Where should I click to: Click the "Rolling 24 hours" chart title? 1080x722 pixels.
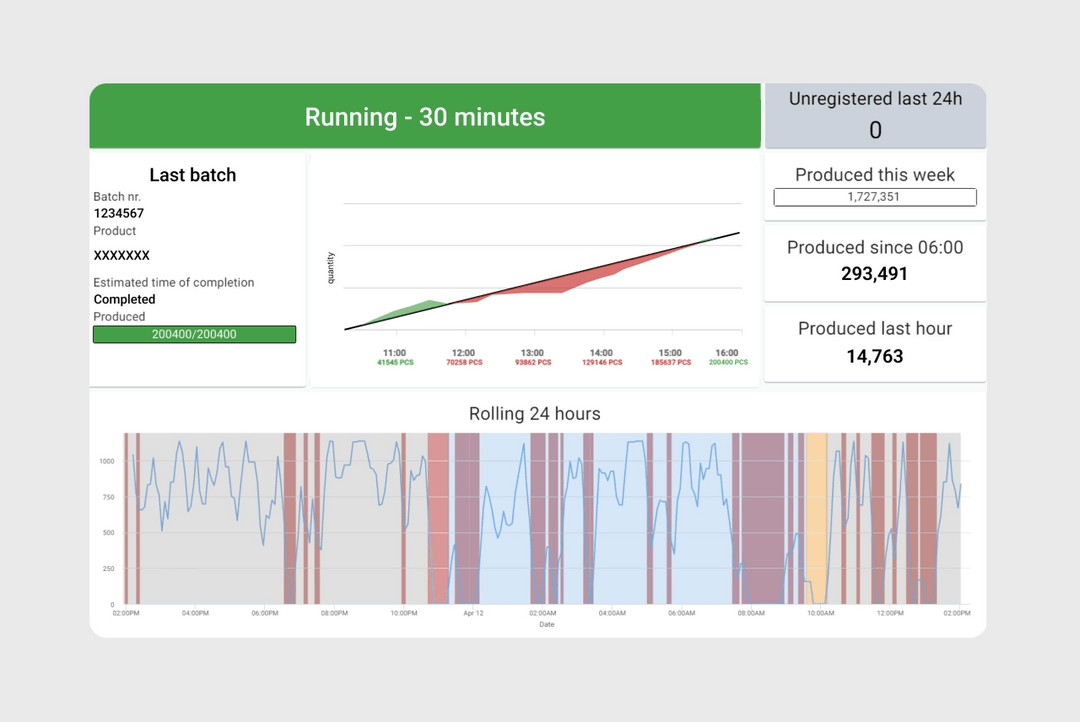(x=534, y=413)
